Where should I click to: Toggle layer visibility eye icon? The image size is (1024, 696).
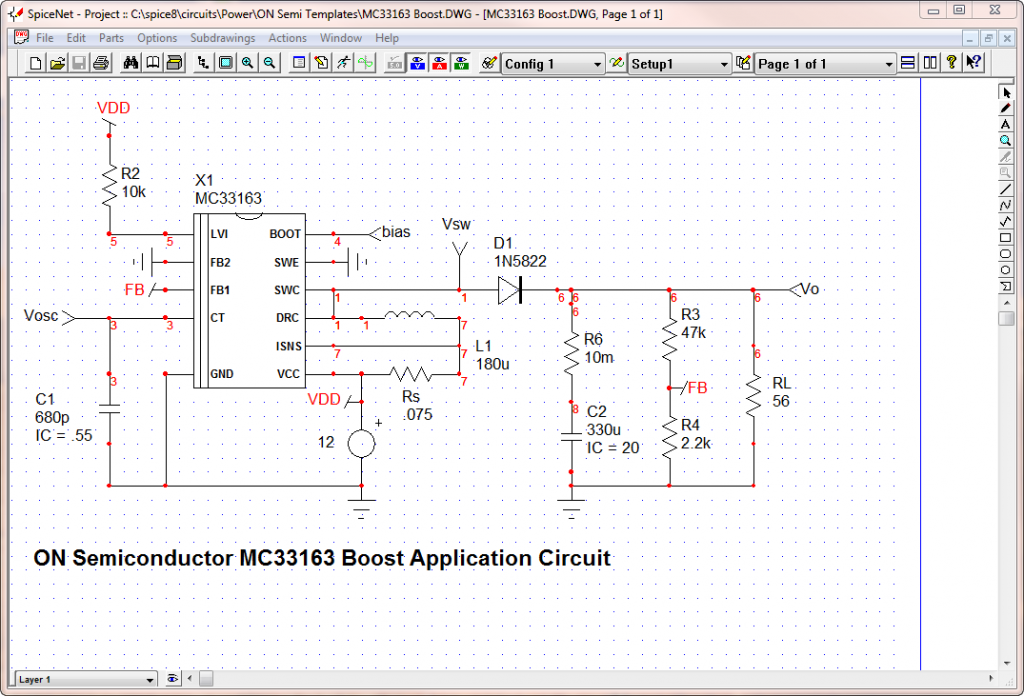[173, 679]
